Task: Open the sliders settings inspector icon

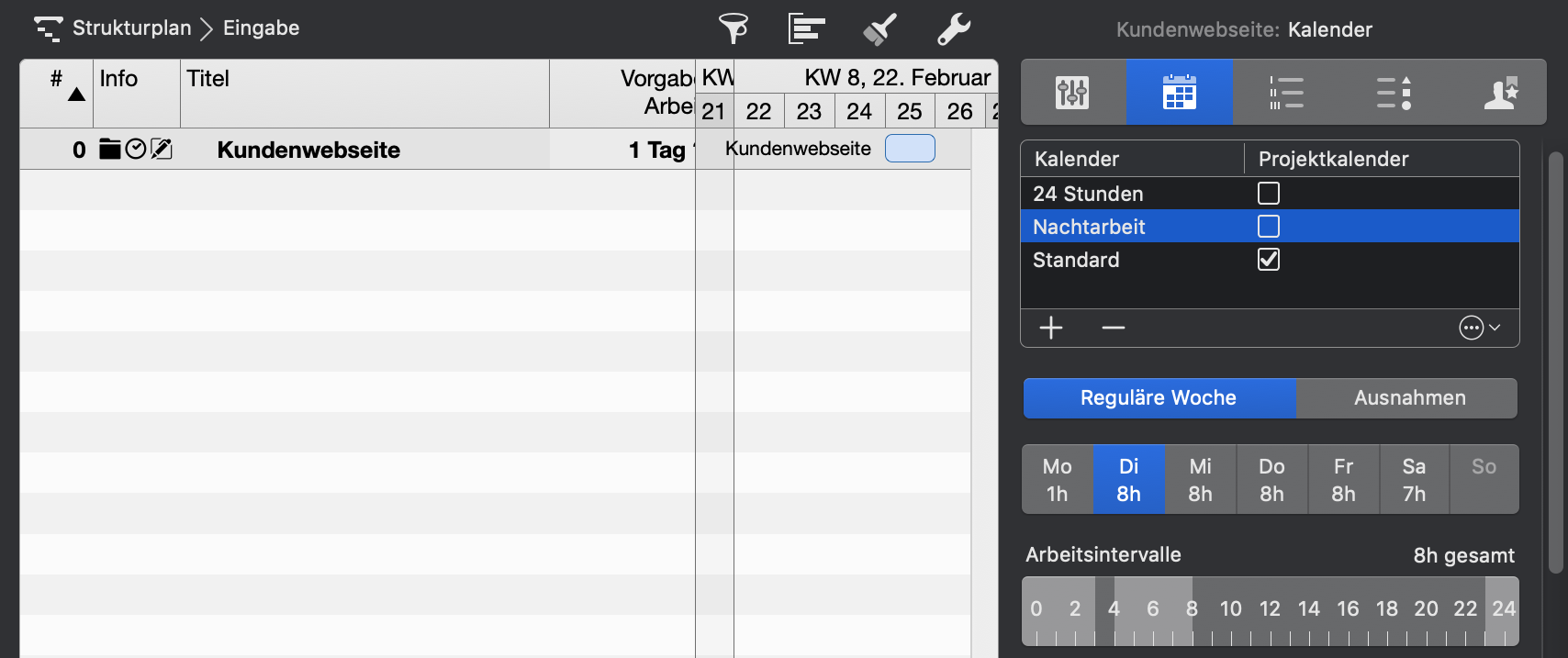Action: point(1072,92)
